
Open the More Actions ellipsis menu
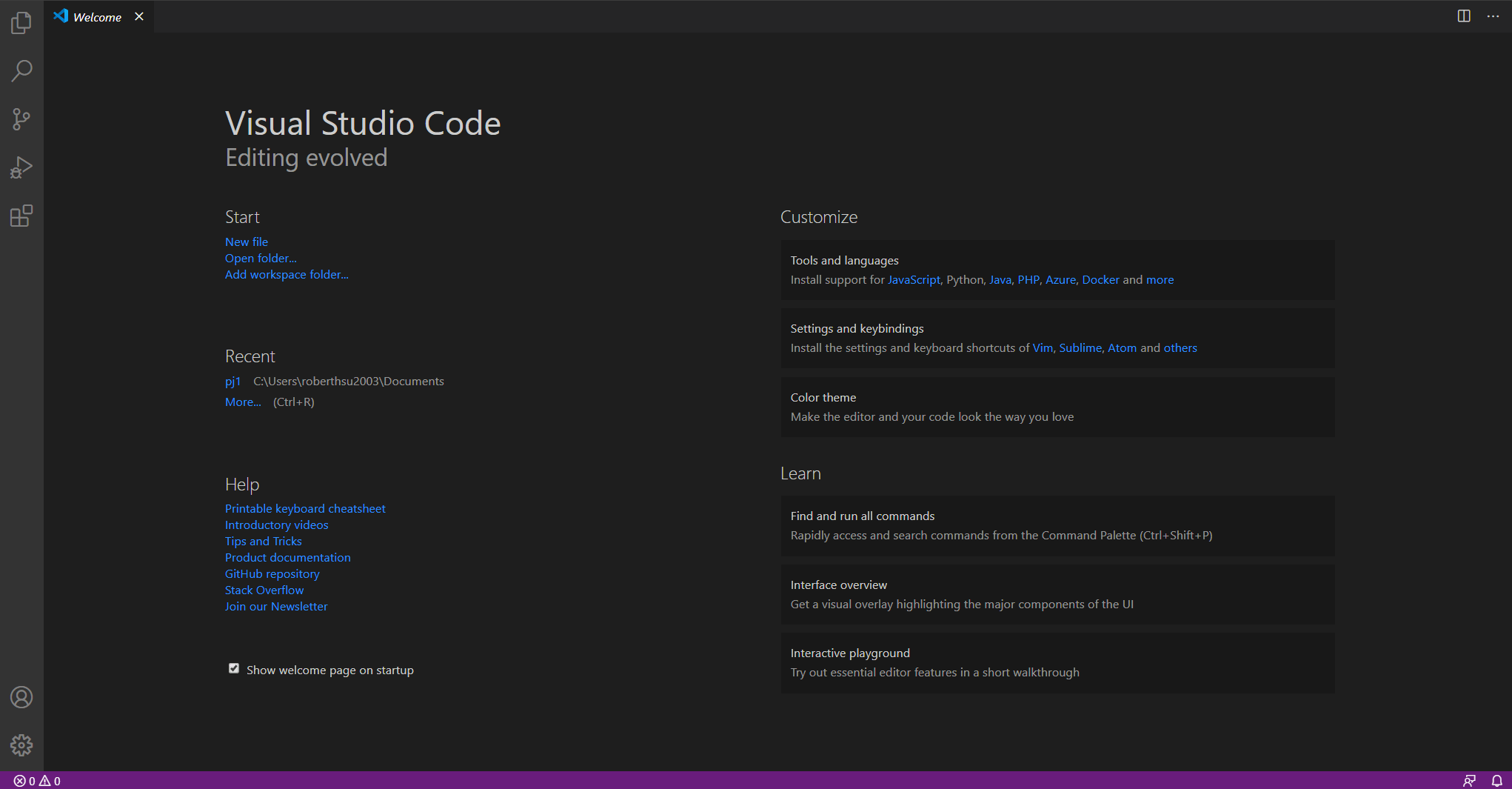(x=1493, y=16)
